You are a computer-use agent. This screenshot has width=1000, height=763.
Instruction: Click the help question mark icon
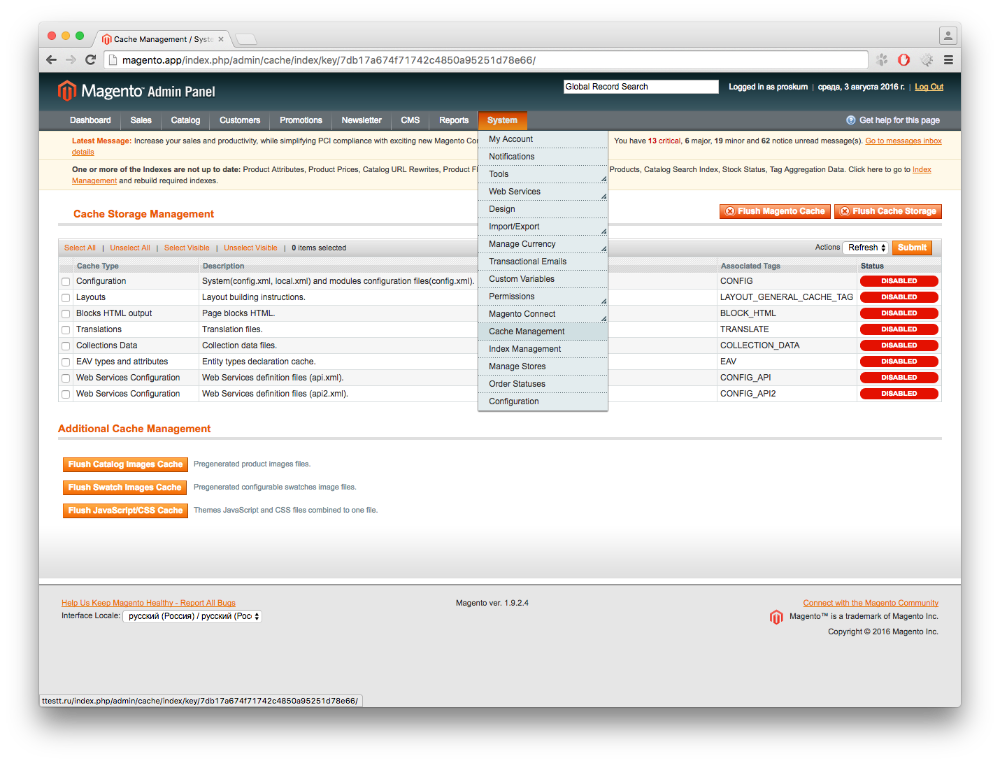click(x=850, y=120)
